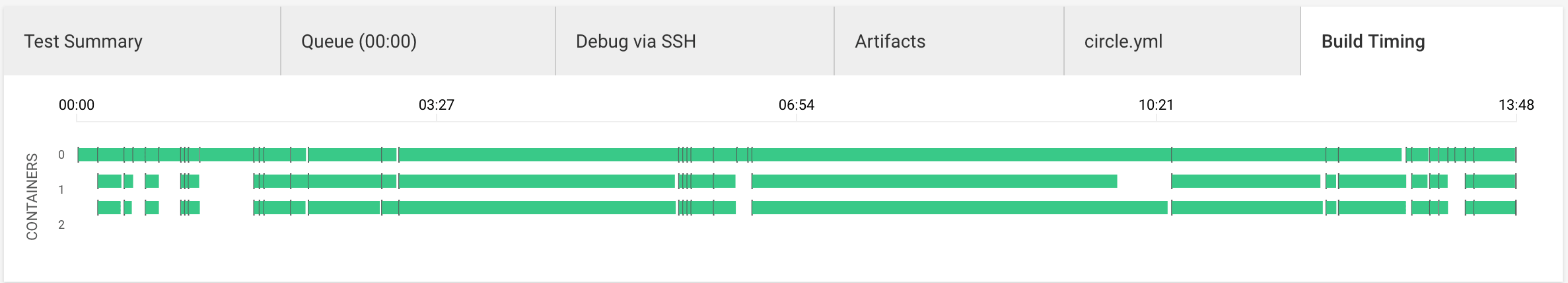This screenshot has height=283, width=1568.
Task: Click the container 2 row label
Action: pos(61,225)
